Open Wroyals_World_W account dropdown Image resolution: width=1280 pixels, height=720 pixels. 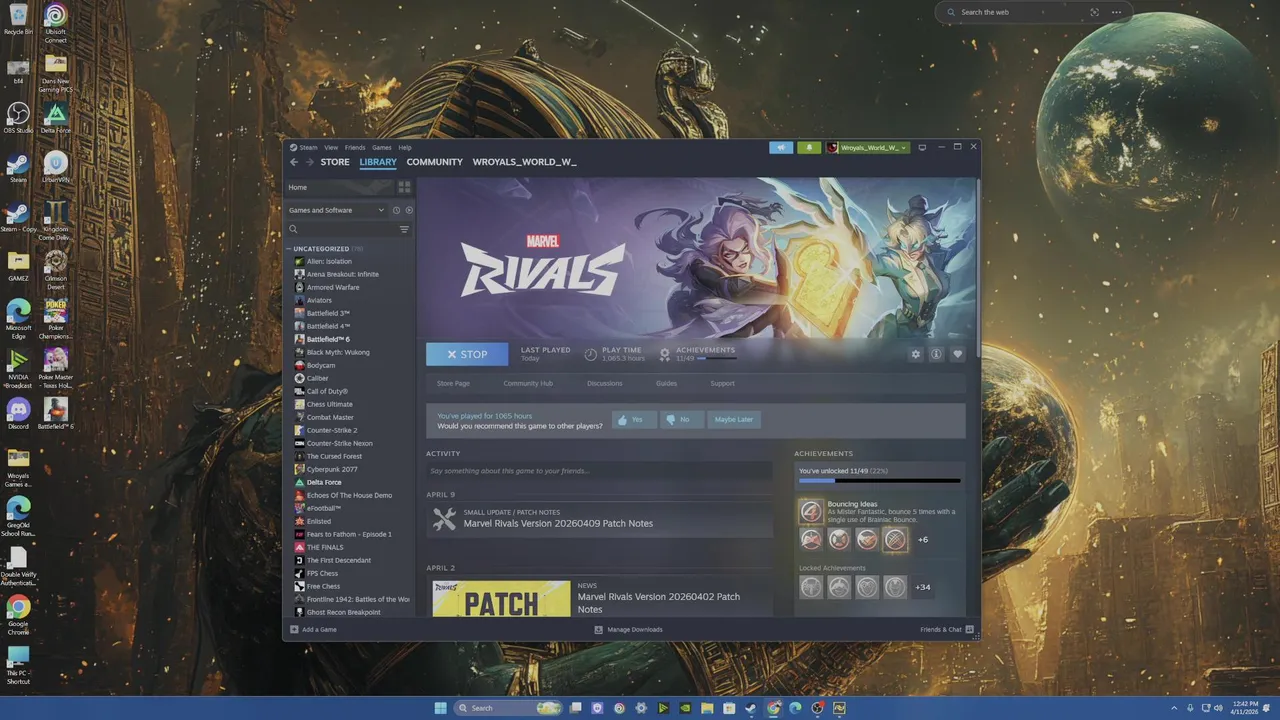pyautogui.click(x=866, y=148)
